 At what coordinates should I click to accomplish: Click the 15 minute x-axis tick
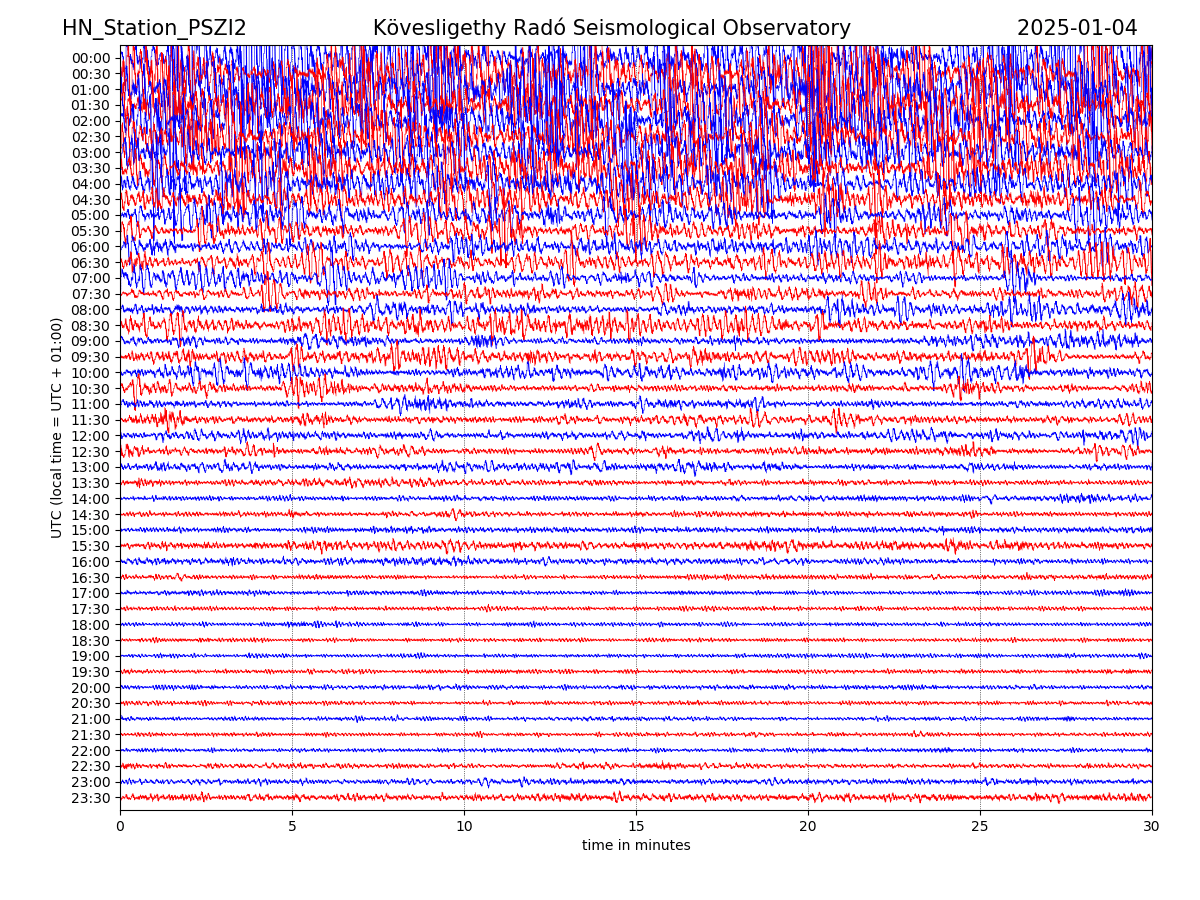[636, 826]
